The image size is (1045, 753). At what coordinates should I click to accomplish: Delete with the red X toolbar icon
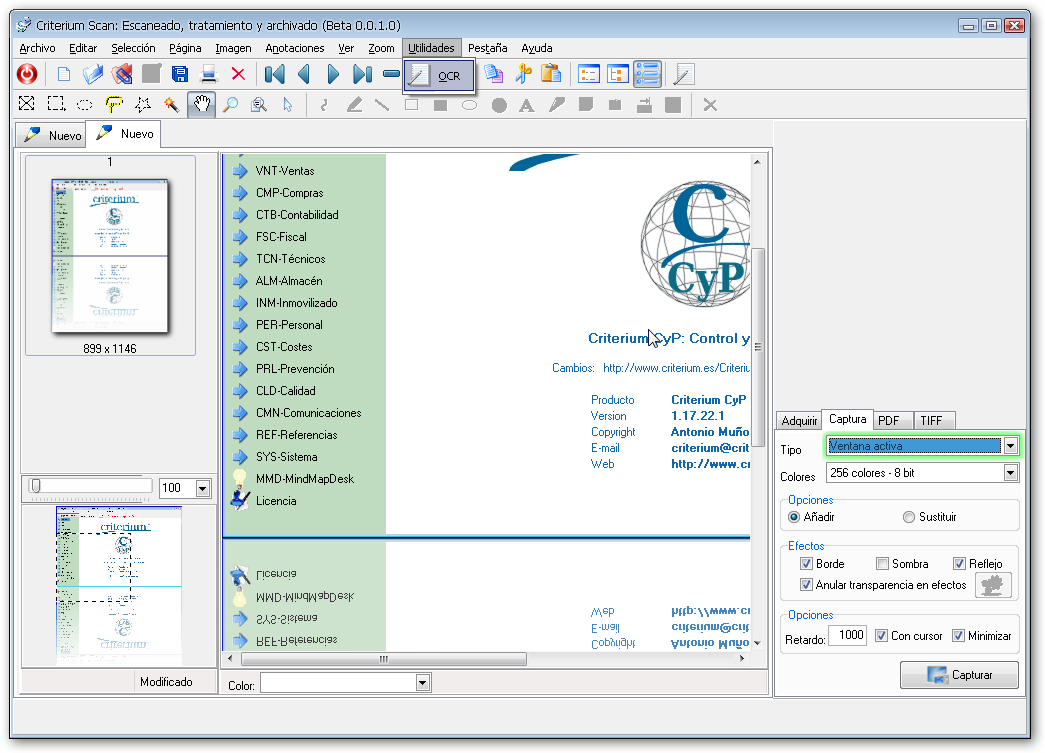(x=238, y=74)
